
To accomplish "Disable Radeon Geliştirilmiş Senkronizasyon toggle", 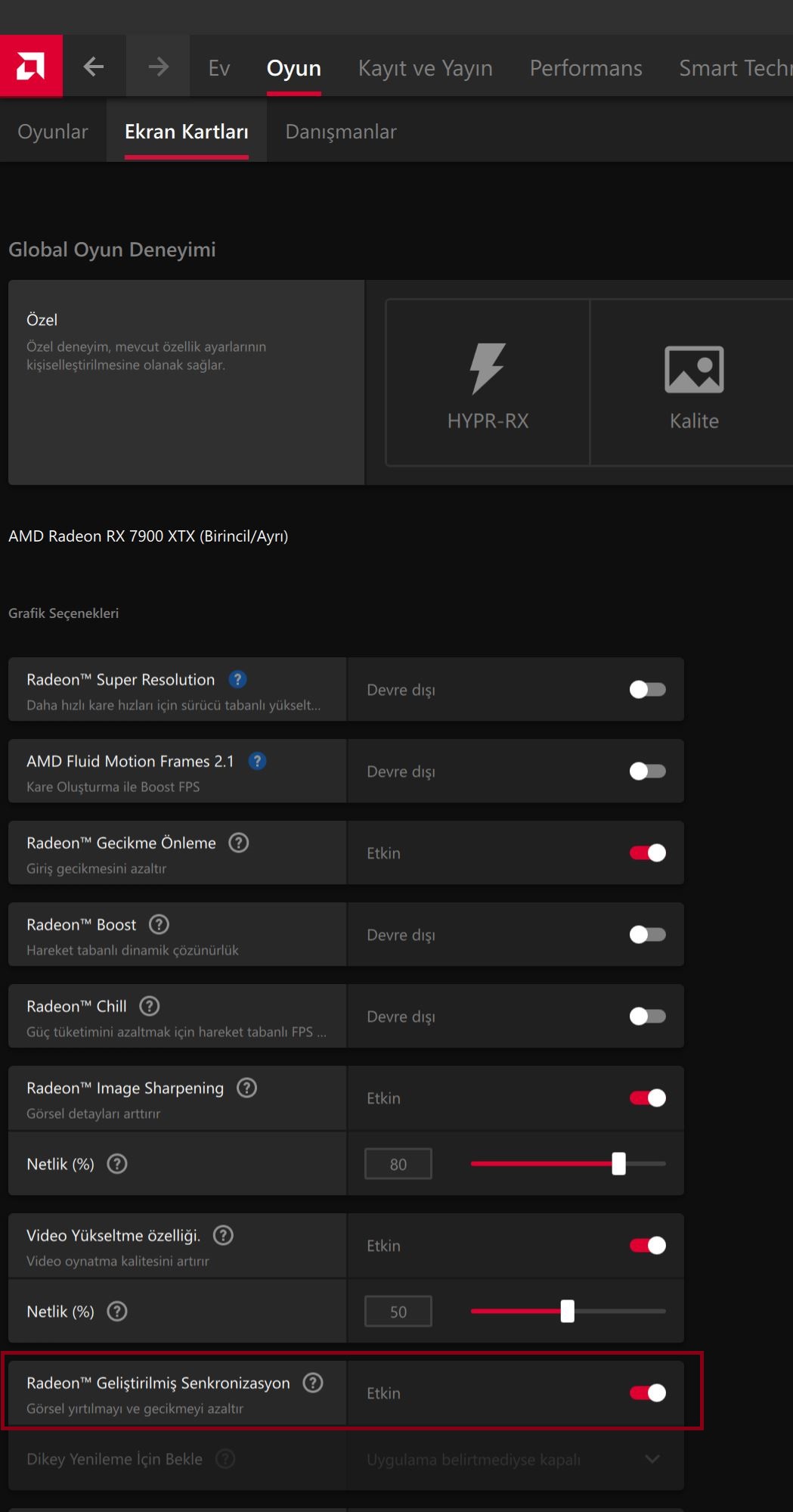I will pyautogui.click(x=648, y=1392).
